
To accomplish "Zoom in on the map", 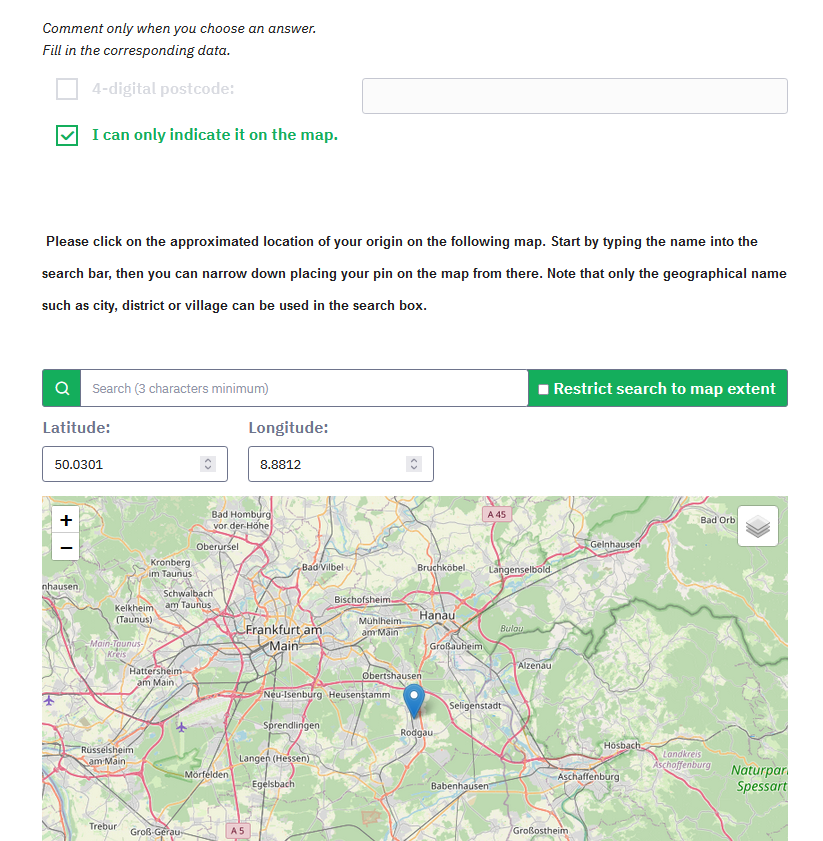I will click(x=66, y=520).
